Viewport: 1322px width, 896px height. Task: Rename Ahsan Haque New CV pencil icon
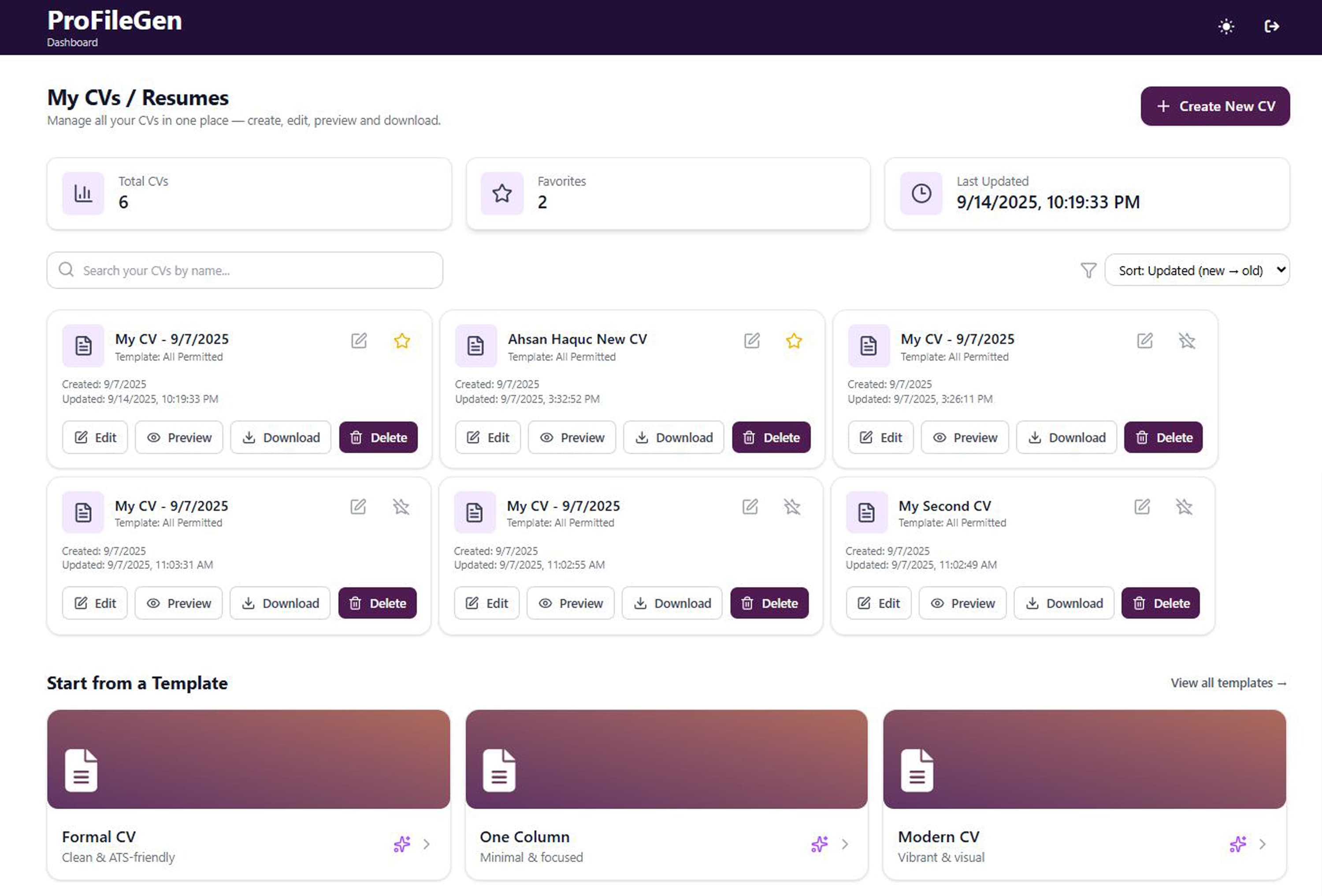tap(751, 341)
